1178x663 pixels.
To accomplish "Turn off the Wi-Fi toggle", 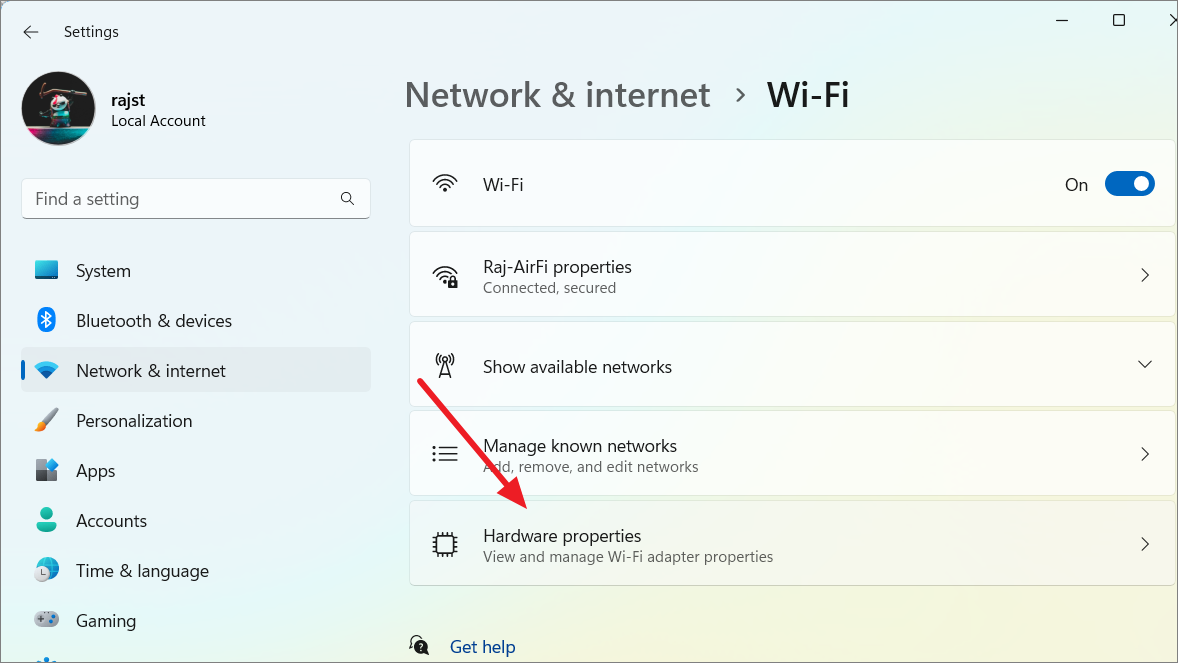I will [x=1129, y=184].
